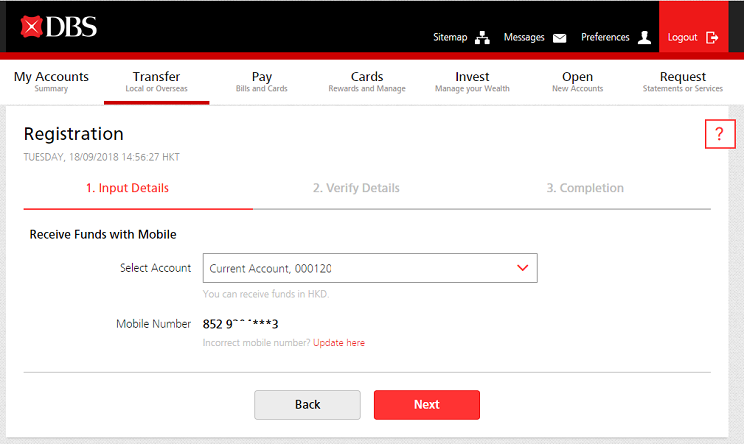The width and height of the screenshot is (744, 444).
Task: Click the 3. Completion step
Action: (x=585, y=188)
